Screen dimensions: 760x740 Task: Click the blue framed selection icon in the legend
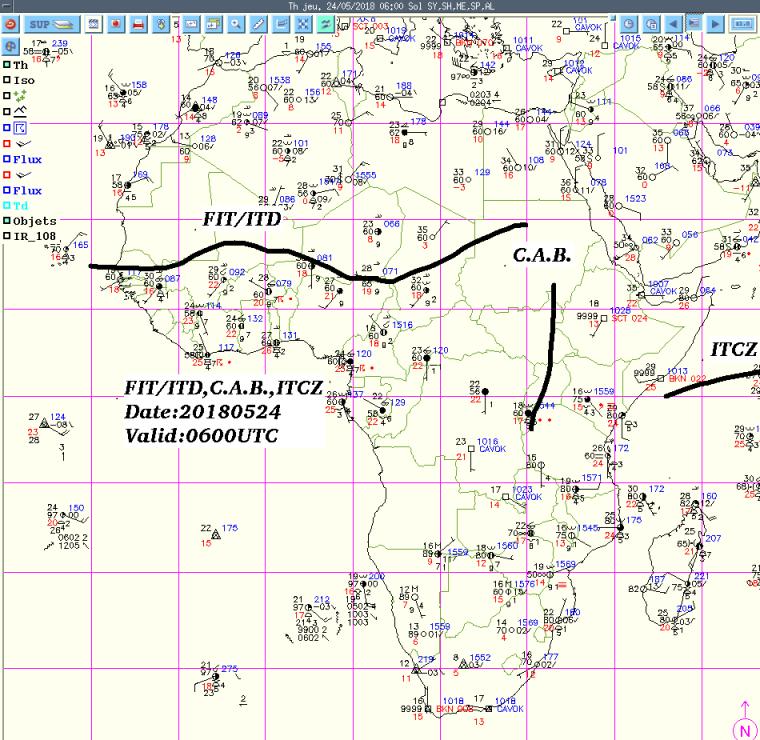pyautogui.click(x=20, y=128)
